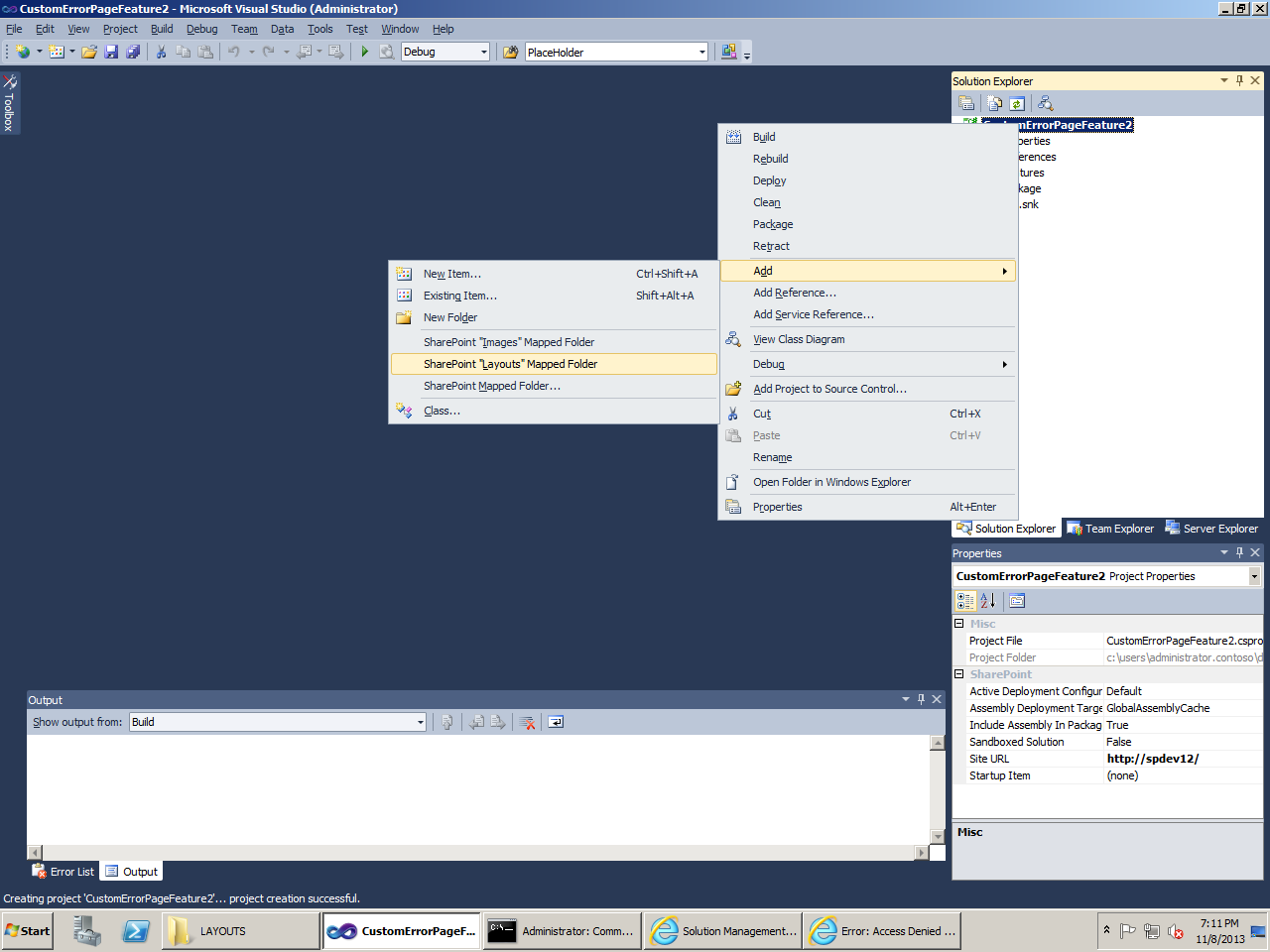Click the Output horizontal scrollbar right arrow
Screen dimensions: 1270x952
pyautogui.click(x=922, y=852)
